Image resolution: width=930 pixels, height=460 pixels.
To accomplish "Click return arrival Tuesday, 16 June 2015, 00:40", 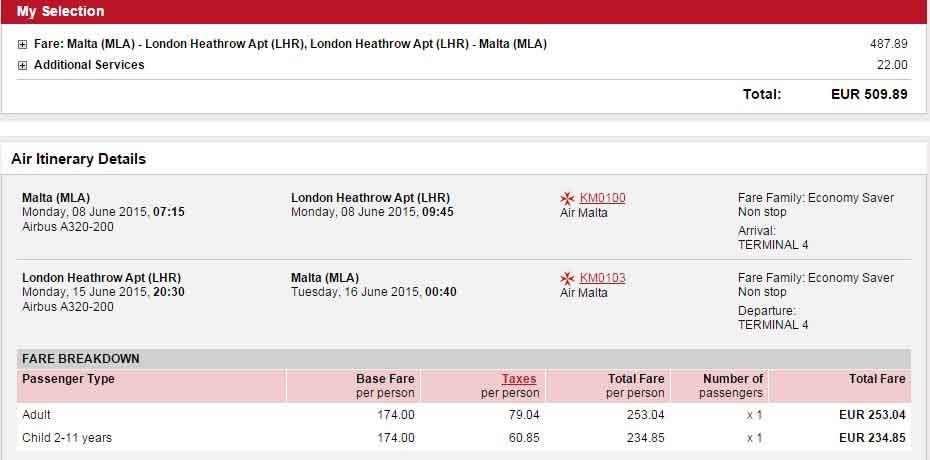I will click(374, 292).
